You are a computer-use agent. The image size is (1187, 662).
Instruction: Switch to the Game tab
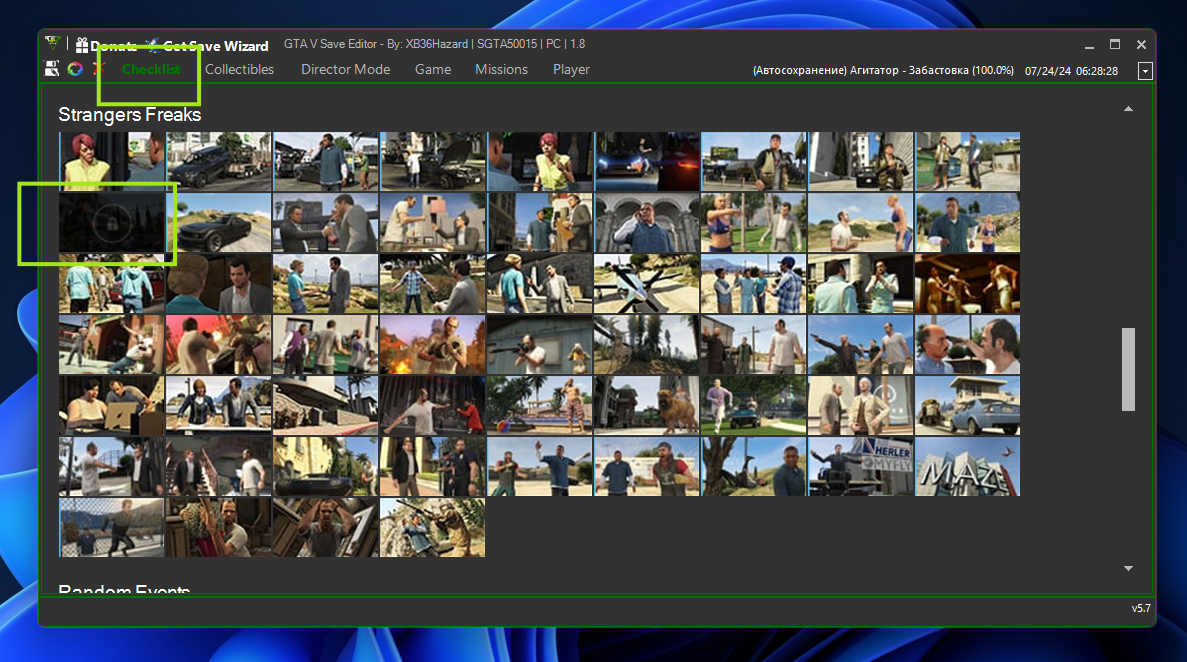[x=433, y=69]
